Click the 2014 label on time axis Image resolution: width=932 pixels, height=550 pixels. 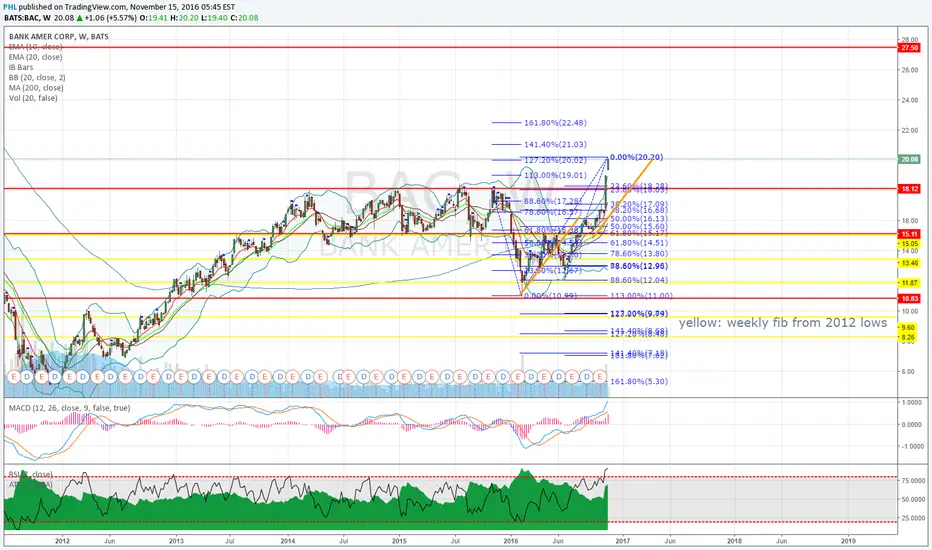click(x=288, y=541)
